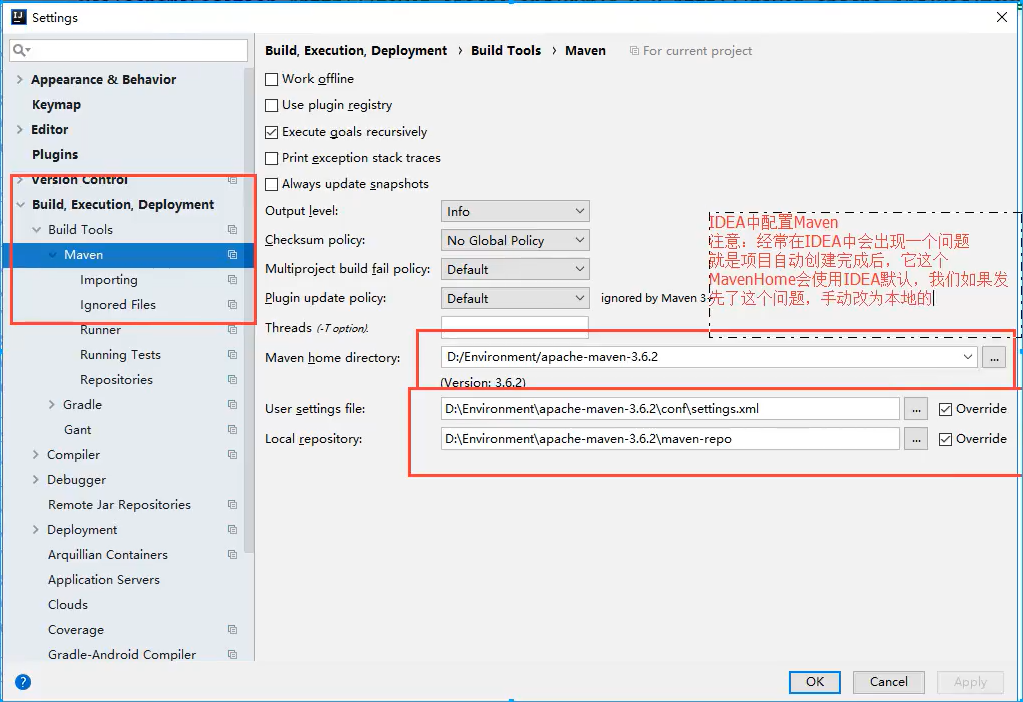Screen dimensions: 1023x702
Task: Enable Work offline checkbox
Action: click(271, 80)
